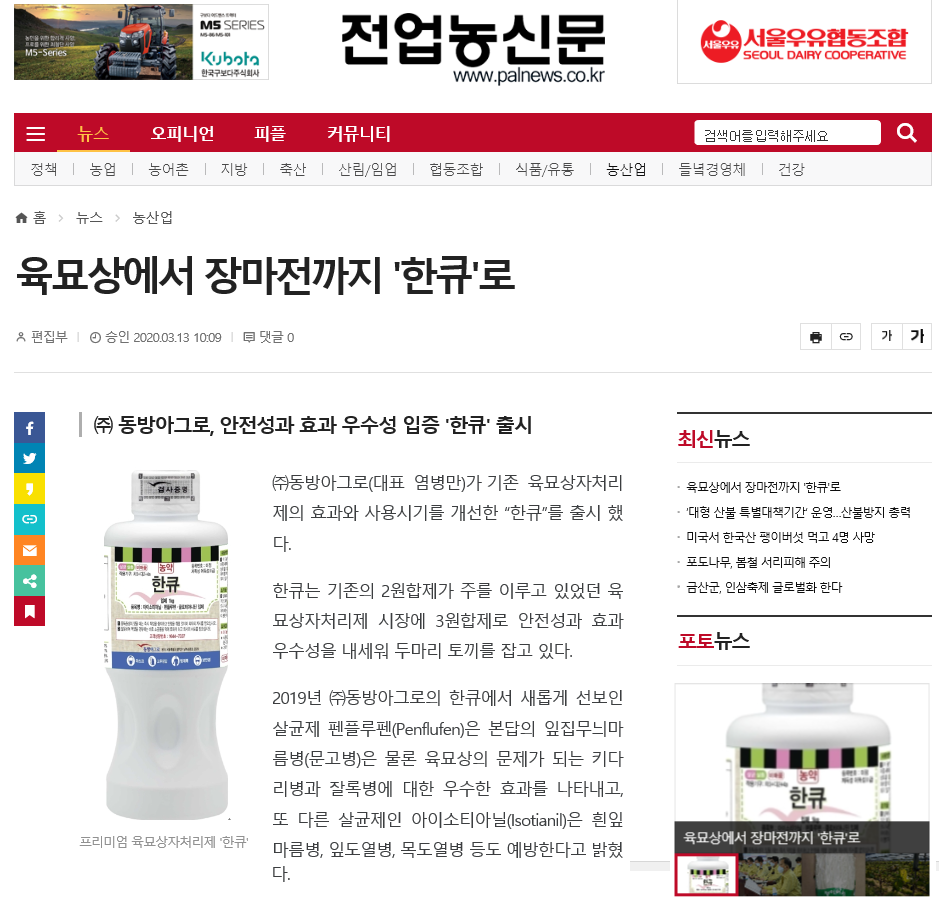Open latest news '육묘상에서 장마전까지 한큐로'
The height and width of the screenshot is (899, 939).
point(763,487)
